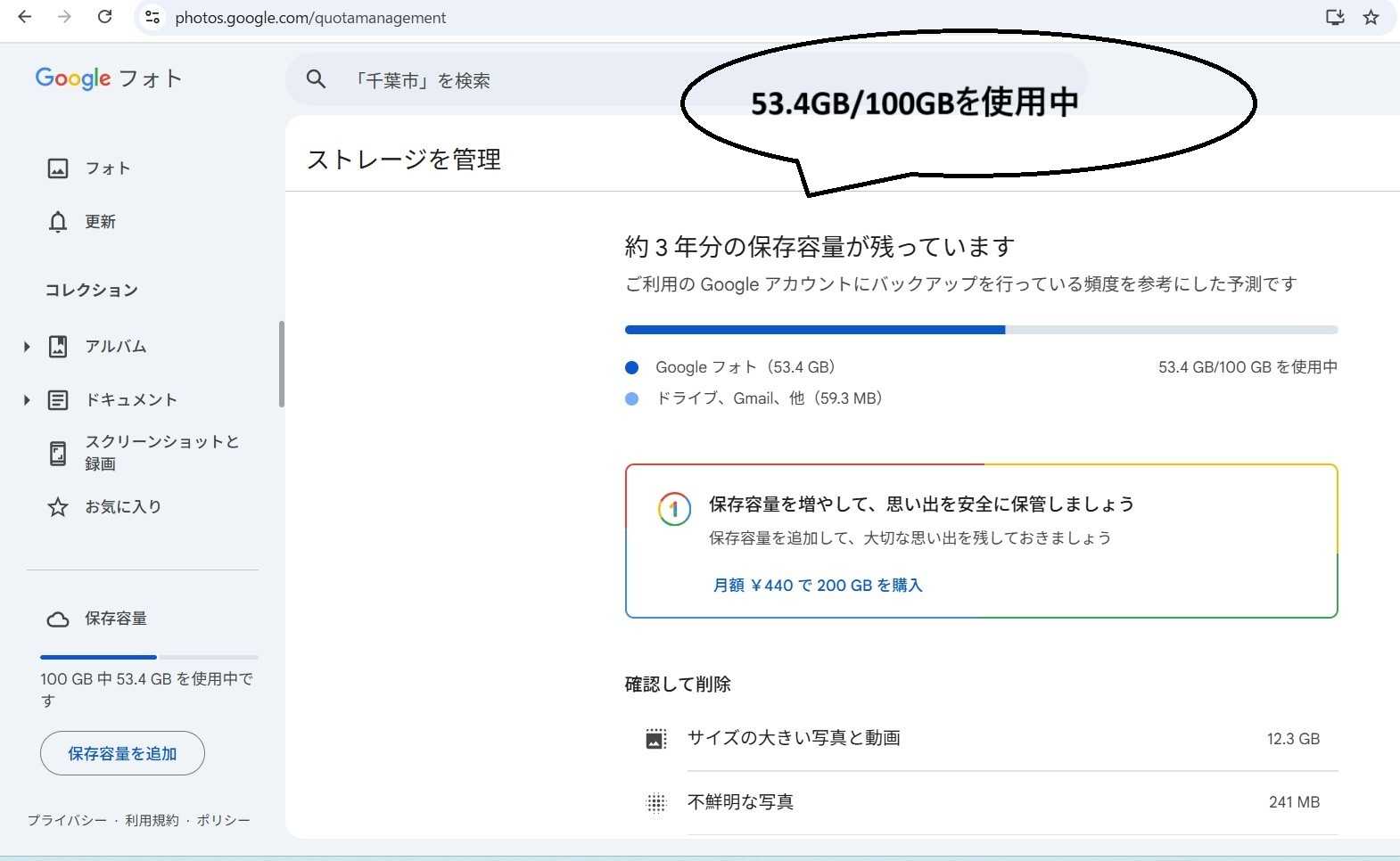
Task: Click the ドライブ、Gmail、他（59.3 MB）text
Action: click(x=773, y=398)
